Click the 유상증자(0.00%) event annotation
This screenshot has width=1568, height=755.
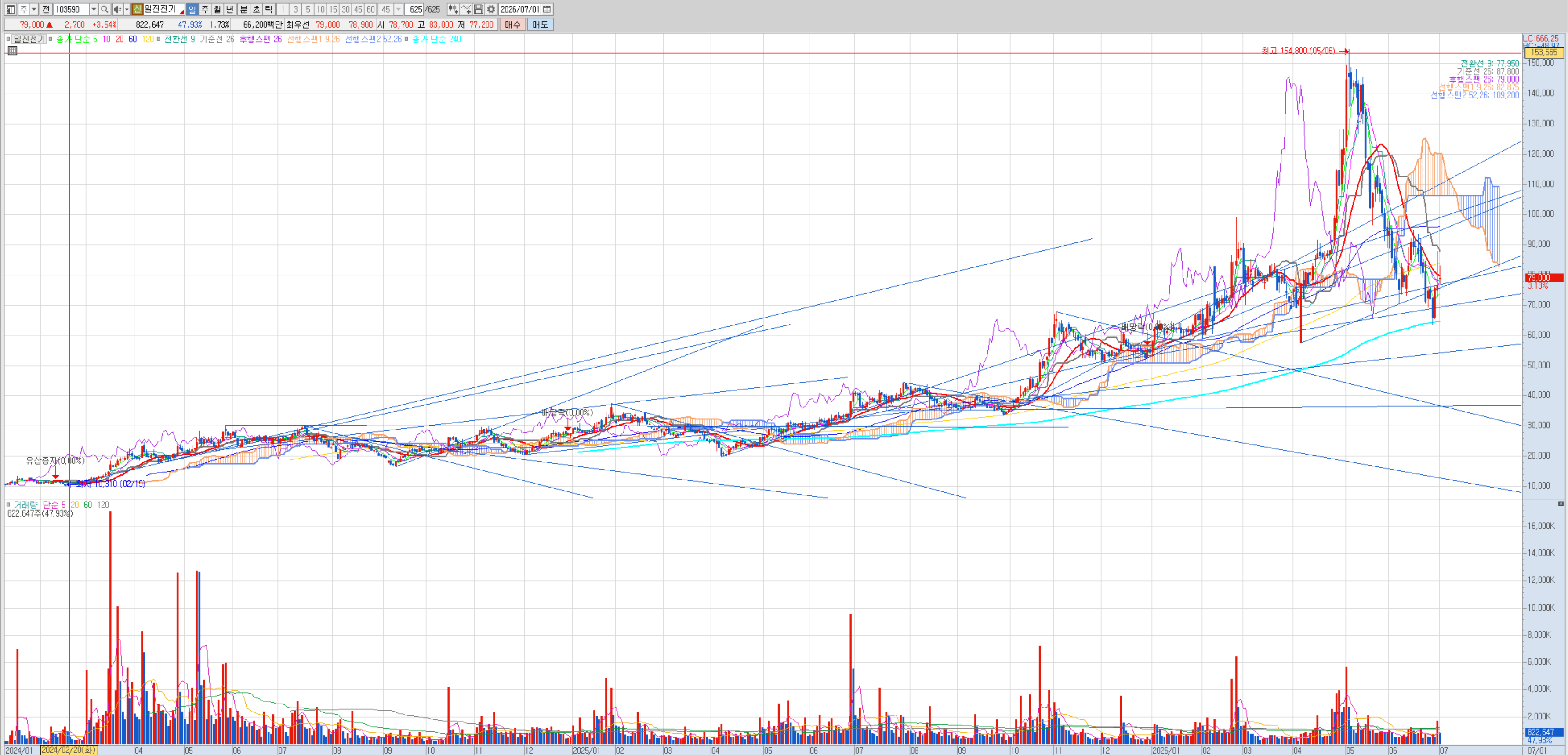(55, 461)
